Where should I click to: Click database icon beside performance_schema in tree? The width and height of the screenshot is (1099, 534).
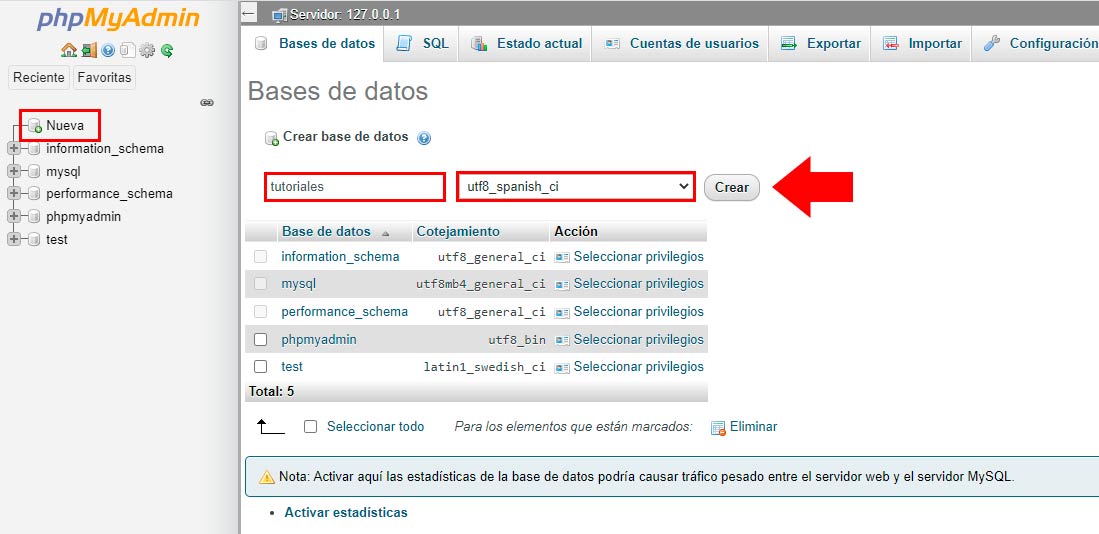pyautogui.click(x=34, y=193)
